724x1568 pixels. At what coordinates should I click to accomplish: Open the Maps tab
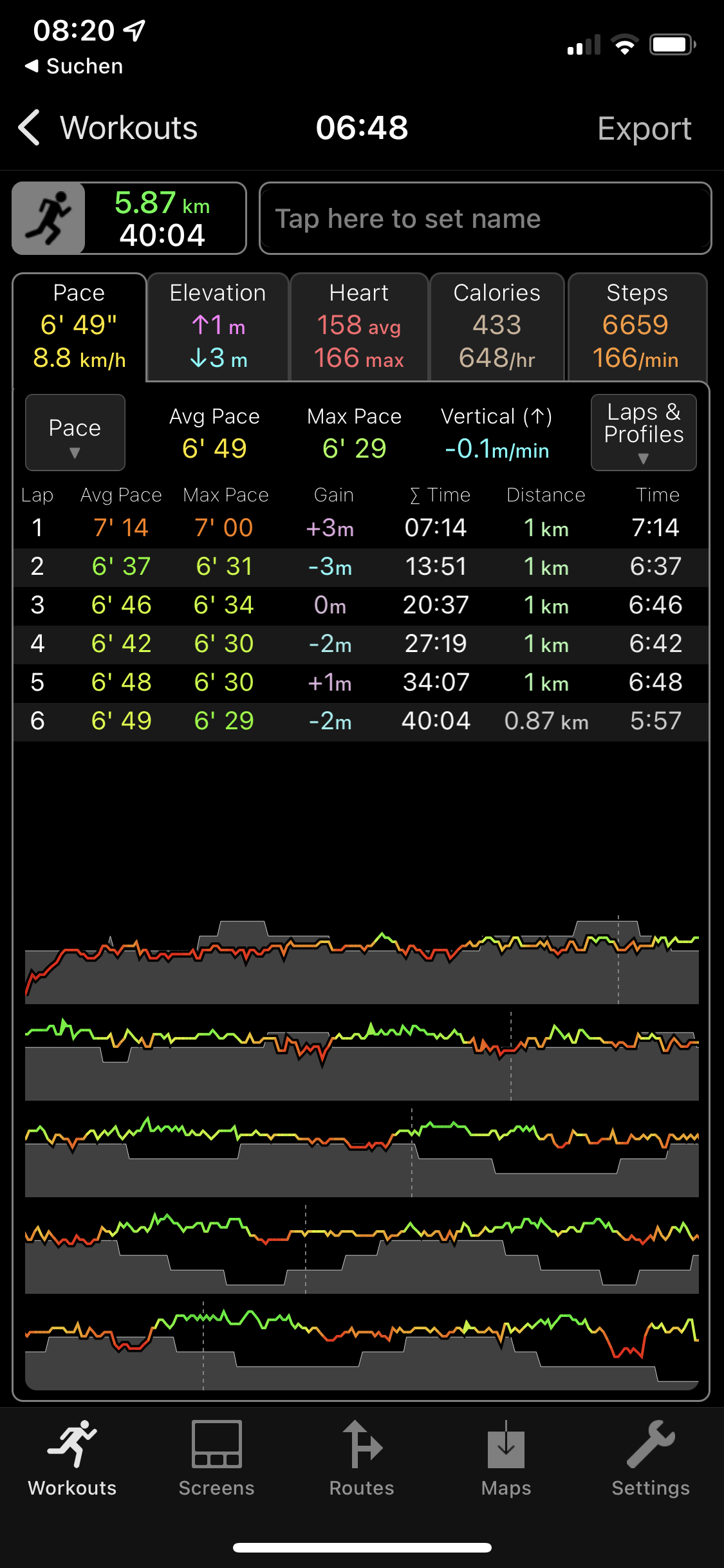click(506, 1460)
